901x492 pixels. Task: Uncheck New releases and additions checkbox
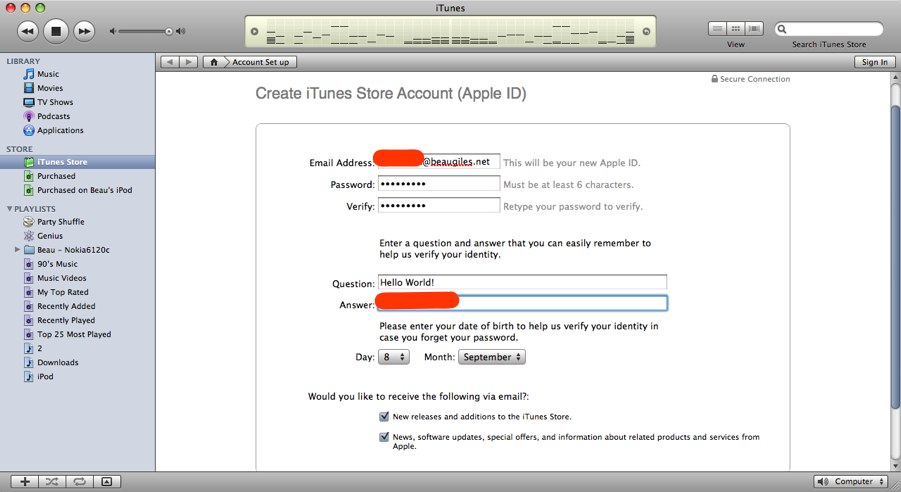click(384, 416)
